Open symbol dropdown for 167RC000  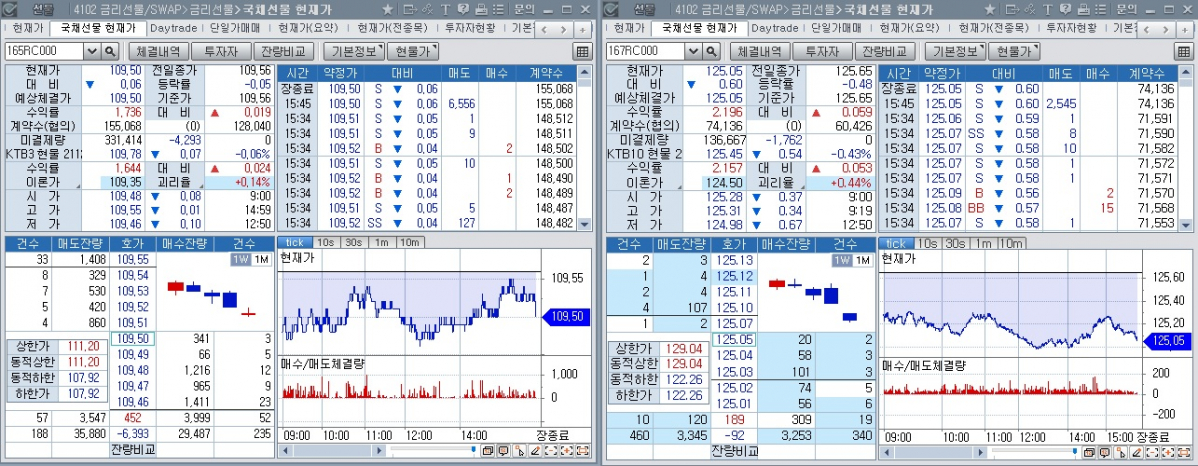click(695, 51)
